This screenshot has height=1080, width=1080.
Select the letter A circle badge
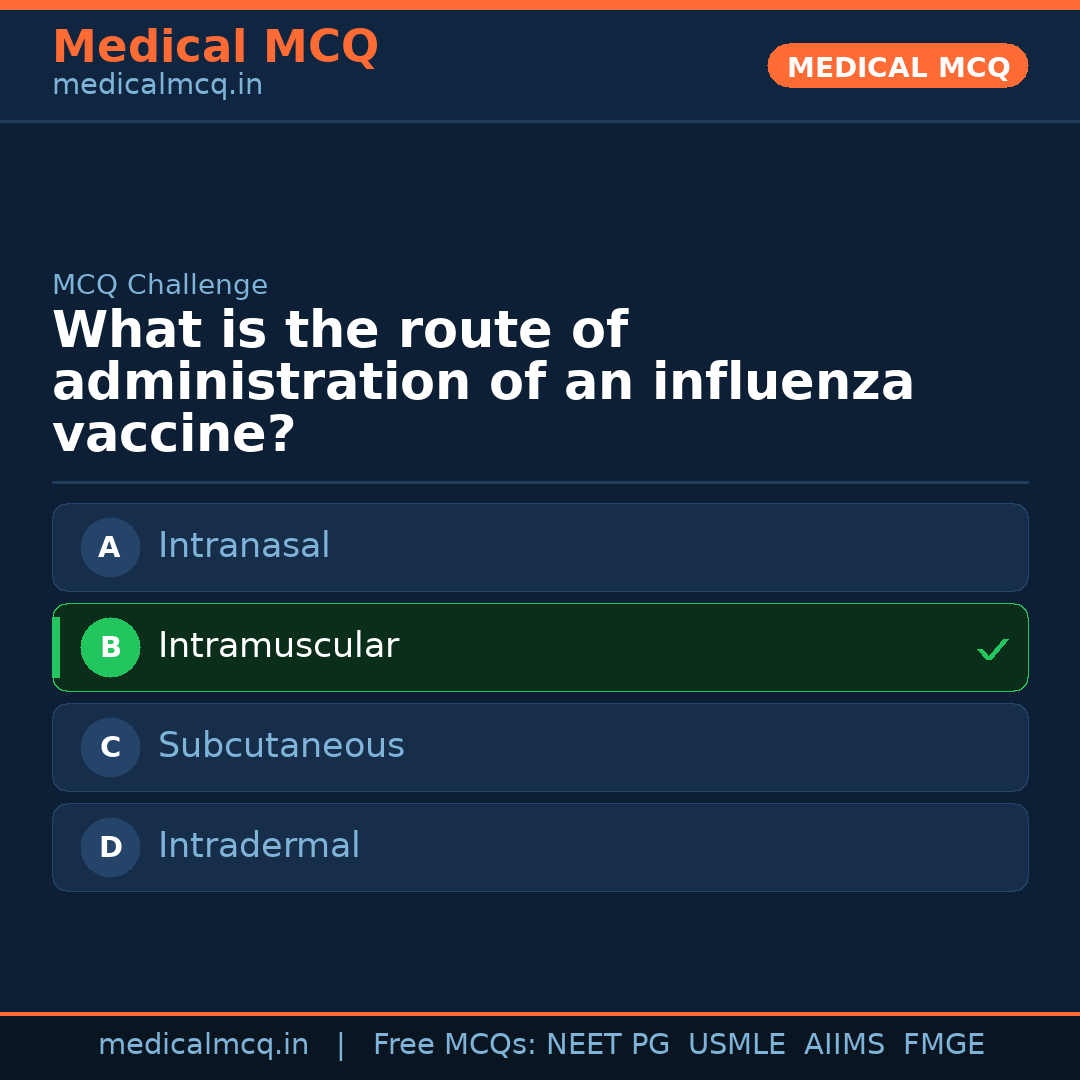pos(110,548)
